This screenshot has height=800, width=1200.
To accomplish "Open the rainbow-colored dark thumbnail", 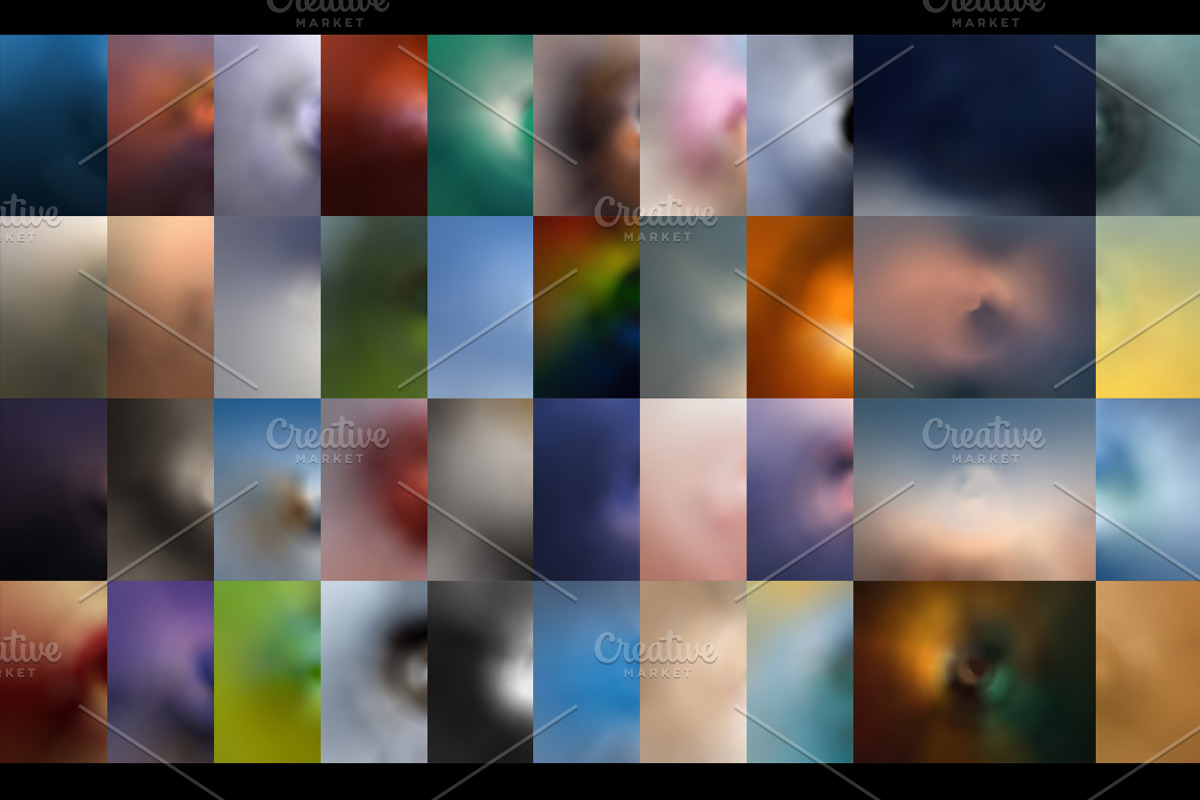I will 586,307.
